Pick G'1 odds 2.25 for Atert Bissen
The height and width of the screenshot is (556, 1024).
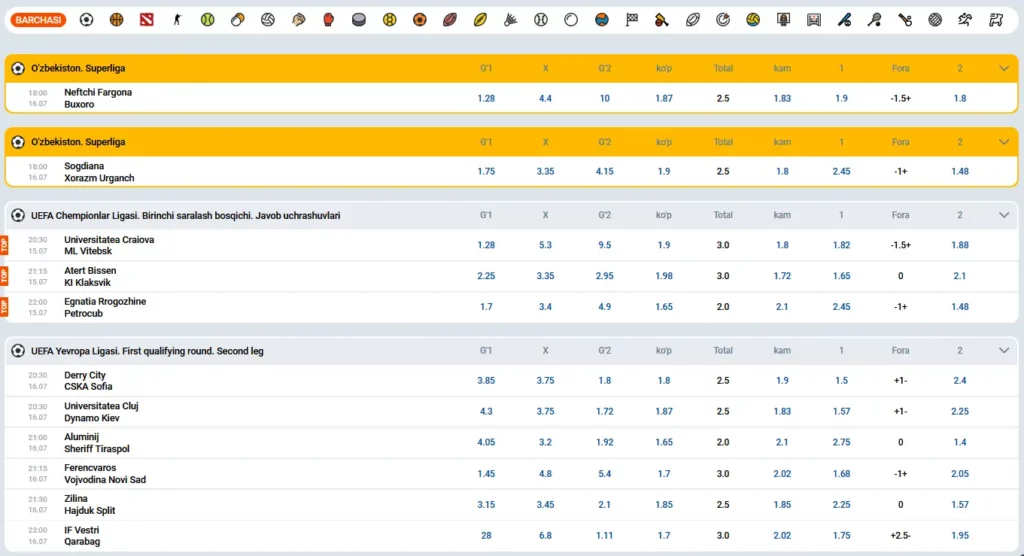486,276
